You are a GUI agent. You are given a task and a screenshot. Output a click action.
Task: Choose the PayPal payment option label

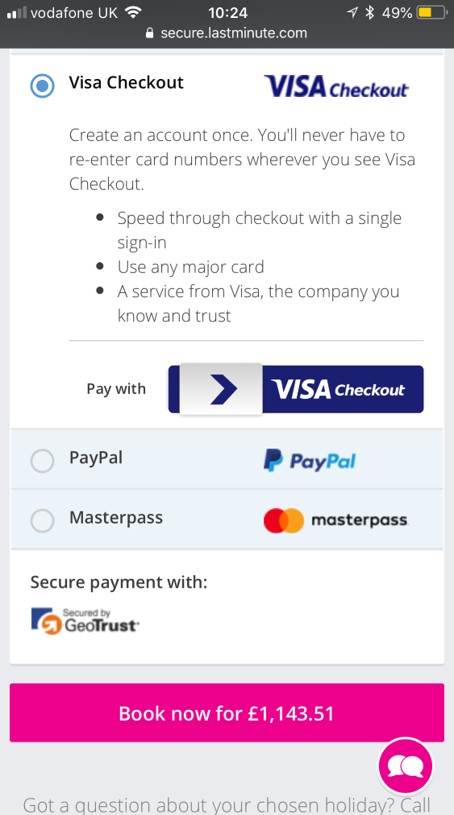pyautogui.click(x=96, y=458)
